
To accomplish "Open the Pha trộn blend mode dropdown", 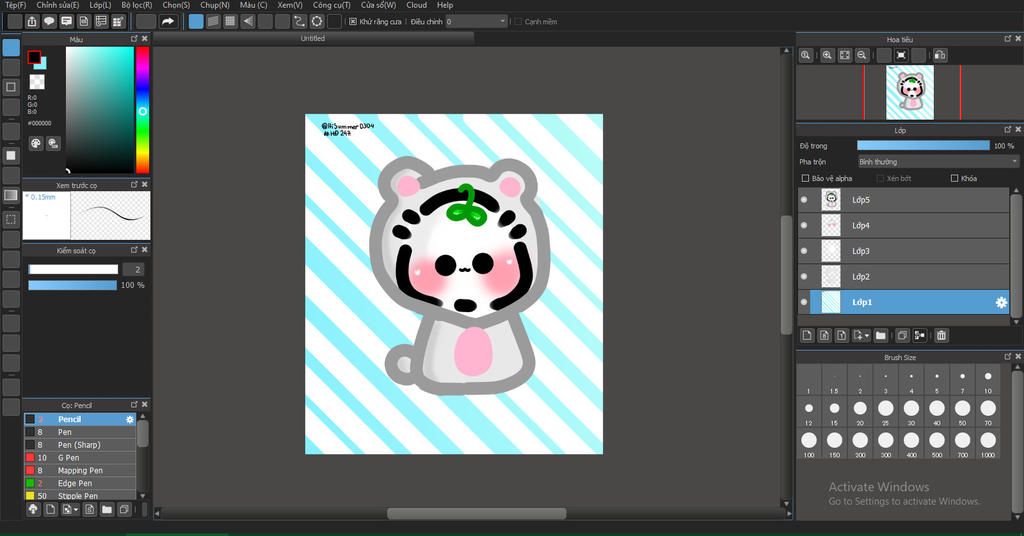I will click(938, 161).
